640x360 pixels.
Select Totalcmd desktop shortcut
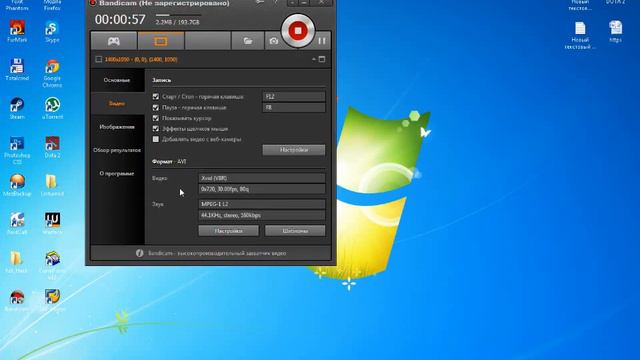pyautogui.click(x=17, y=69)
